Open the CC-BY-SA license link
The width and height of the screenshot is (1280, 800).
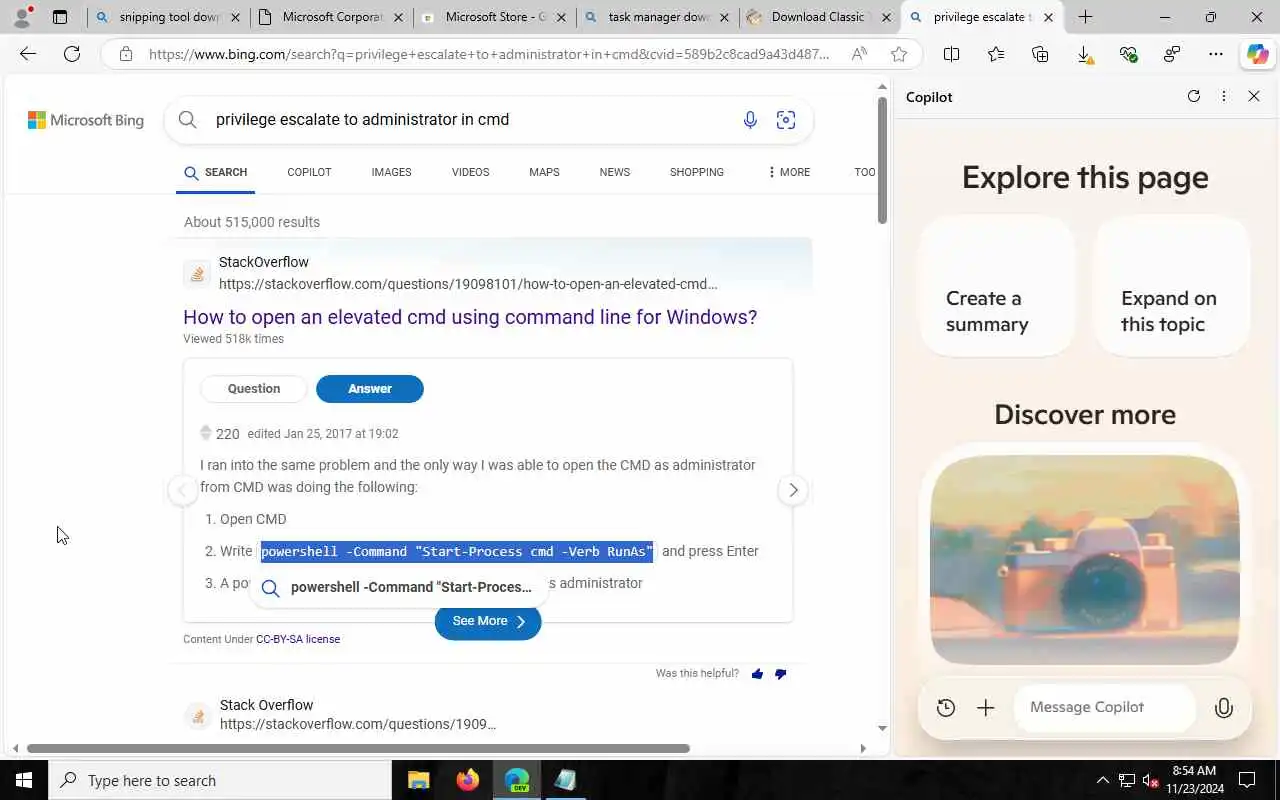pos(298,639)
